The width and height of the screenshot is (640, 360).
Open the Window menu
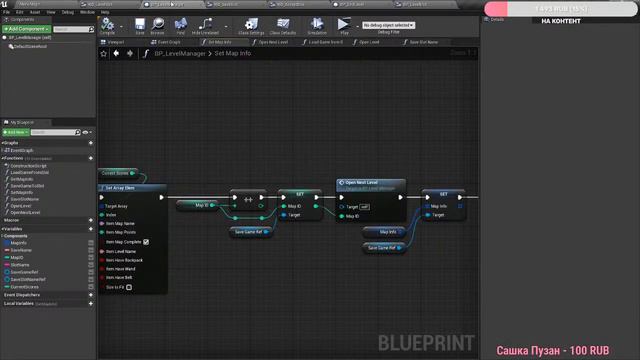pyautogui.click(x=87, y=12)
